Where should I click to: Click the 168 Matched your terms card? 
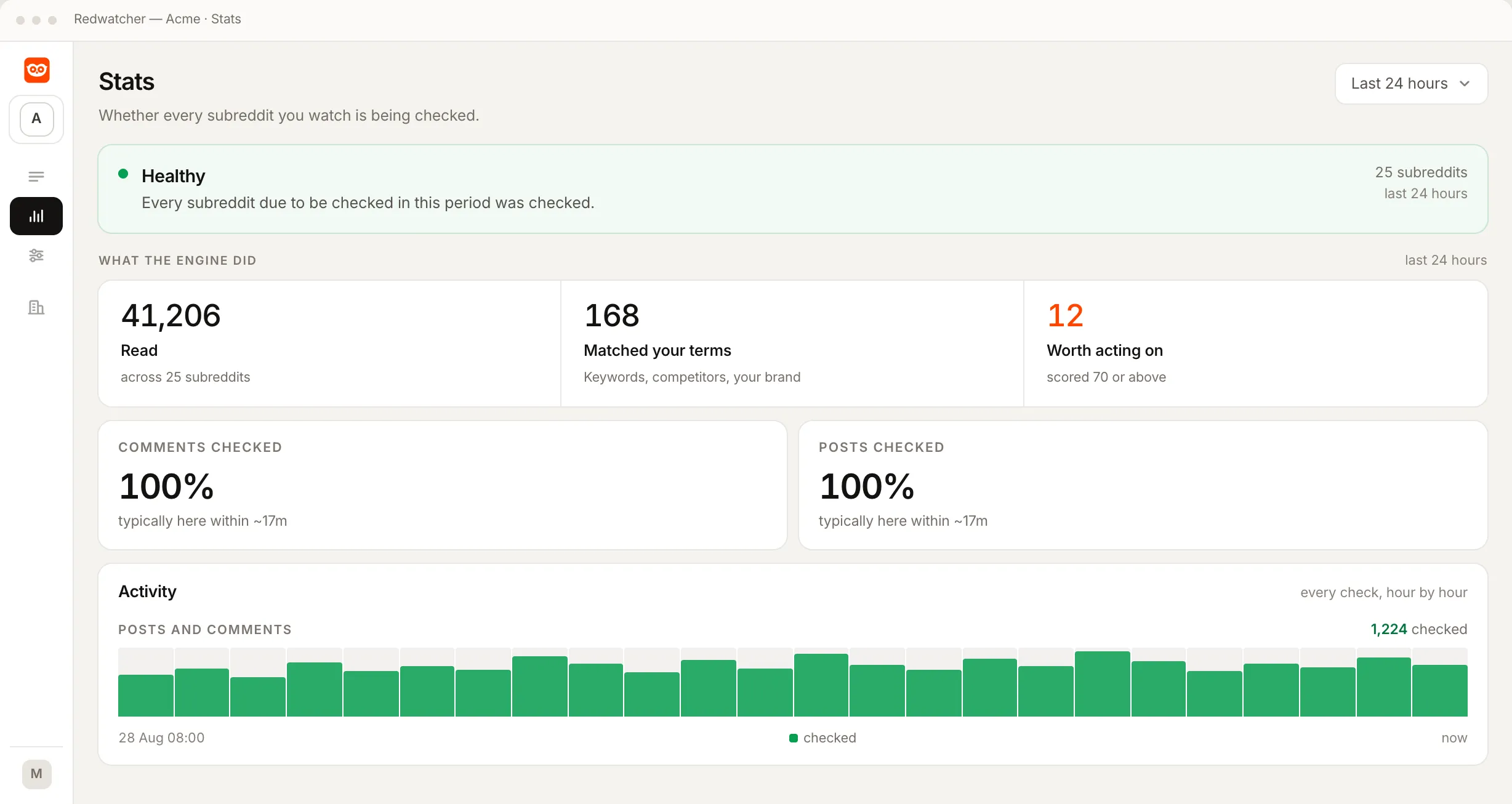[792, 344]
